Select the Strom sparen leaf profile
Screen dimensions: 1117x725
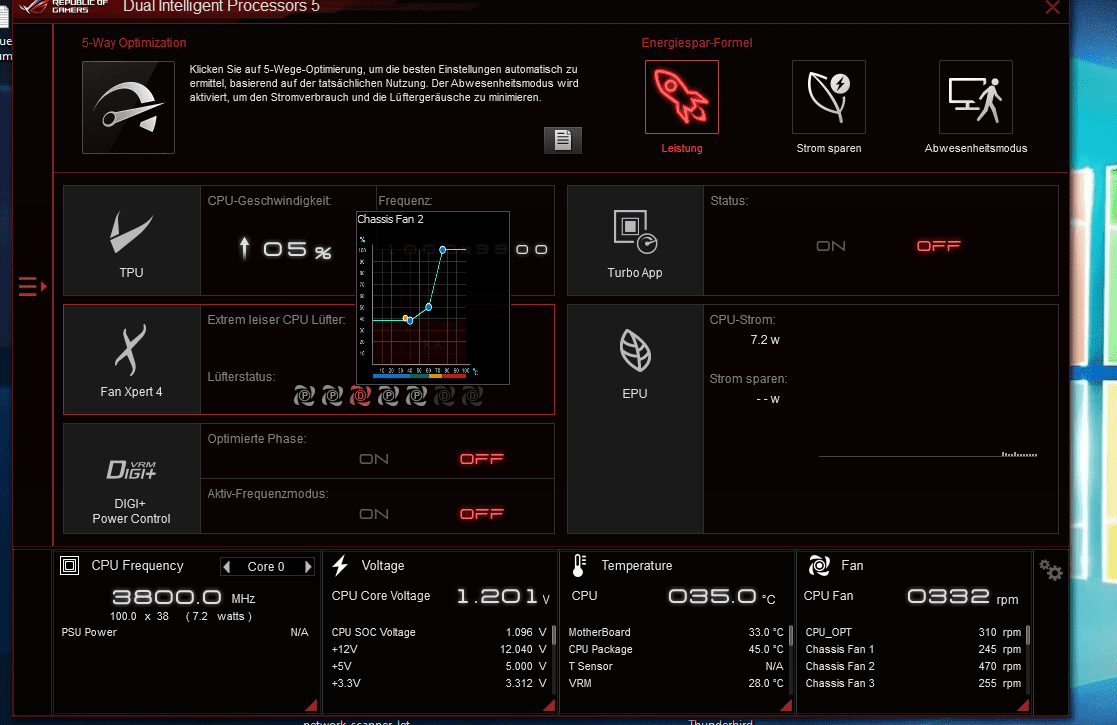tap(828, 97)
